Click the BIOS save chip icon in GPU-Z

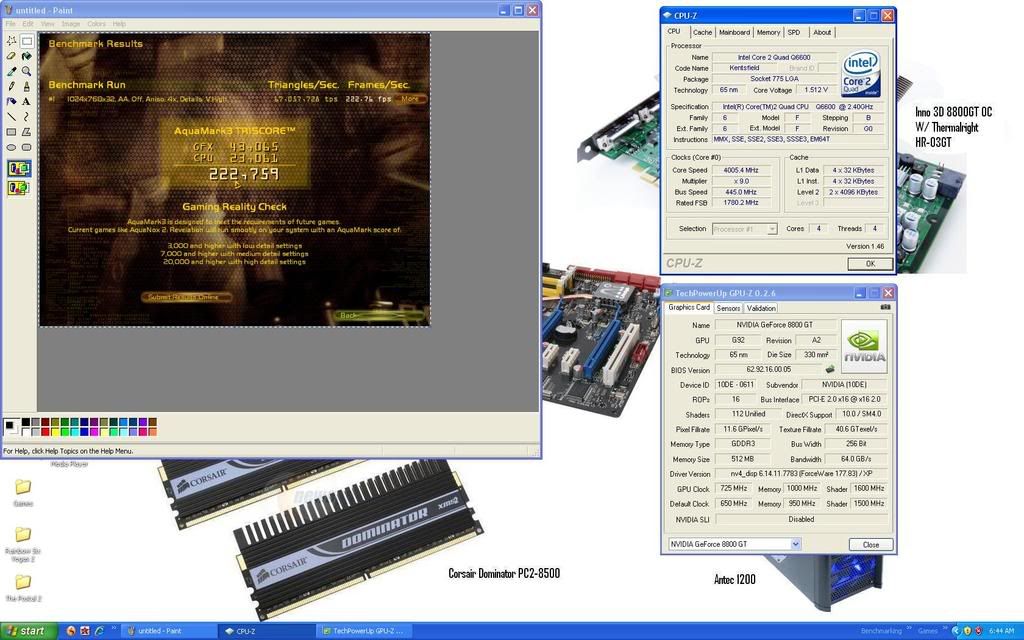pyautogui.click(x=830, y=370)
